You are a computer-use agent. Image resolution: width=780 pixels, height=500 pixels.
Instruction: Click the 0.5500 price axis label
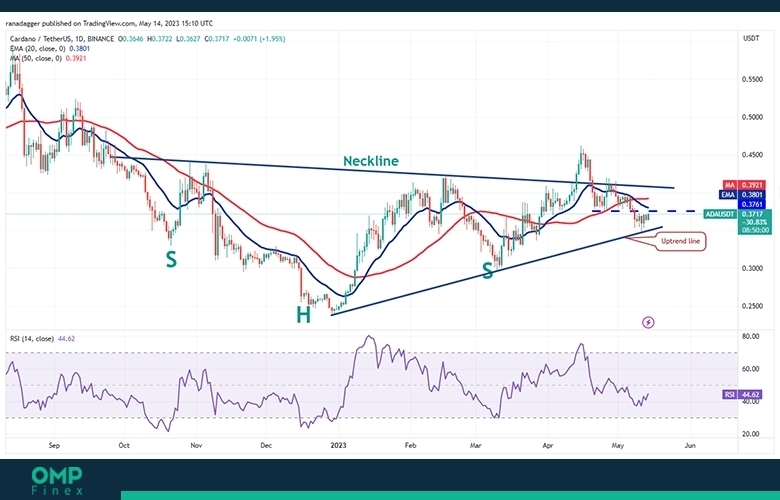click(752, 80)
